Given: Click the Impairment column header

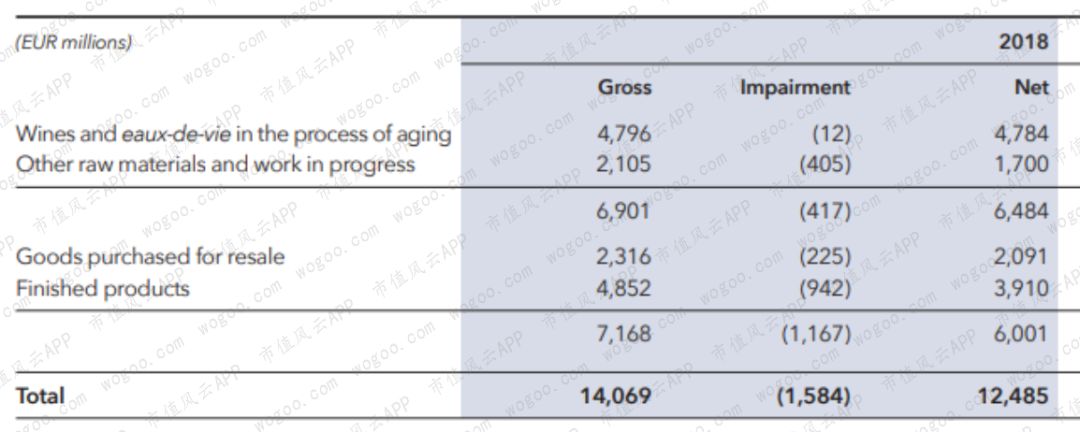Looking at the screenshot, I should point(795,87).
